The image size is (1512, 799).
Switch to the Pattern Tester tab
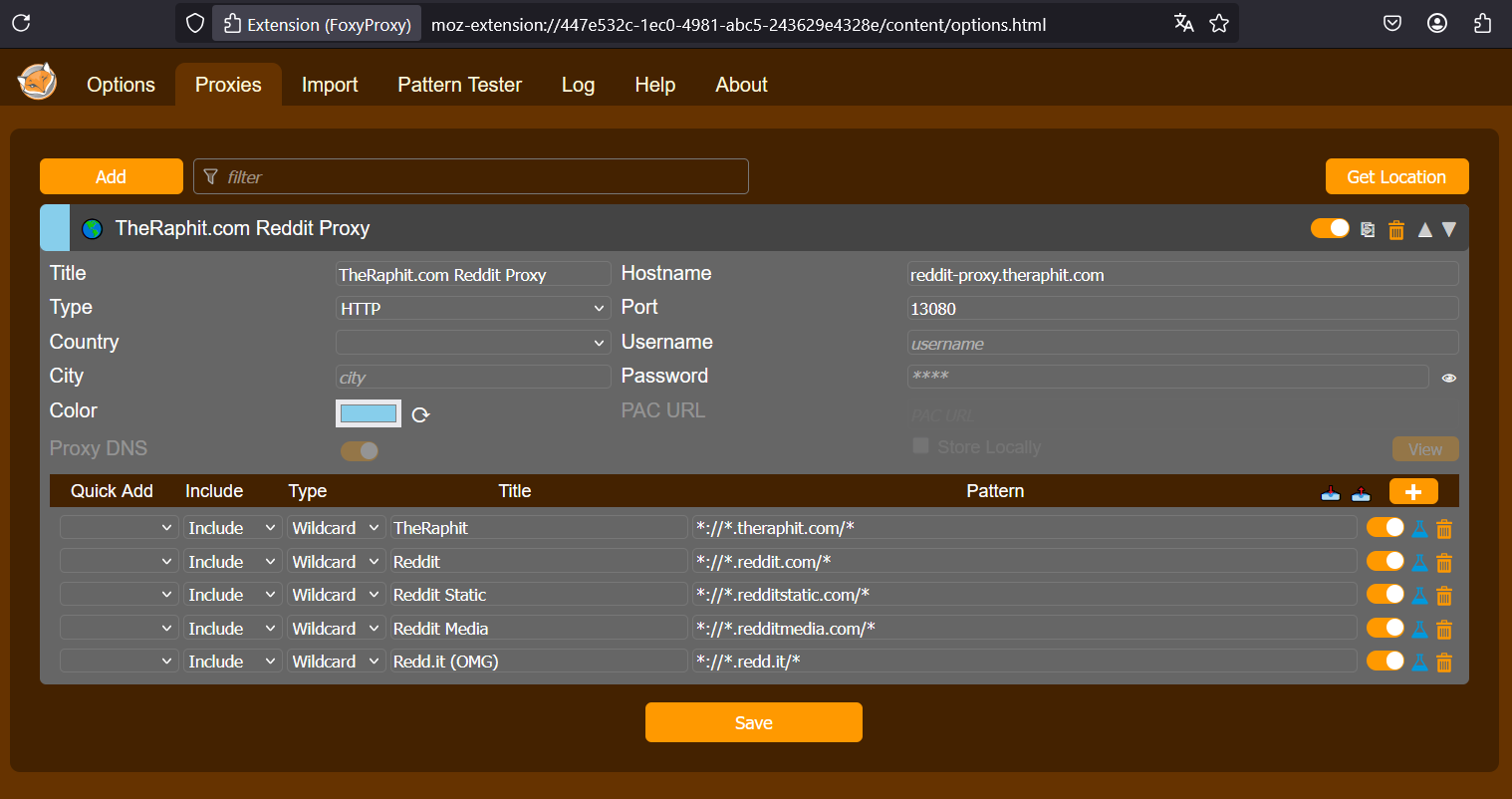pyautogui.click(x=459, y=85)
